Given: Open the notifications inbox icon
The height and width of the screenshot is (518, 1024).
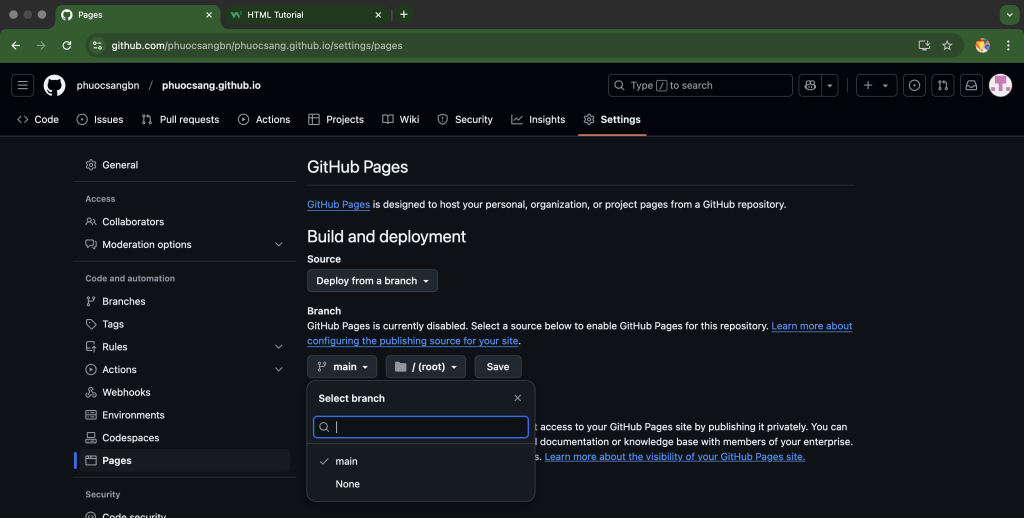Looking at the screenshot, I should 970,85.
